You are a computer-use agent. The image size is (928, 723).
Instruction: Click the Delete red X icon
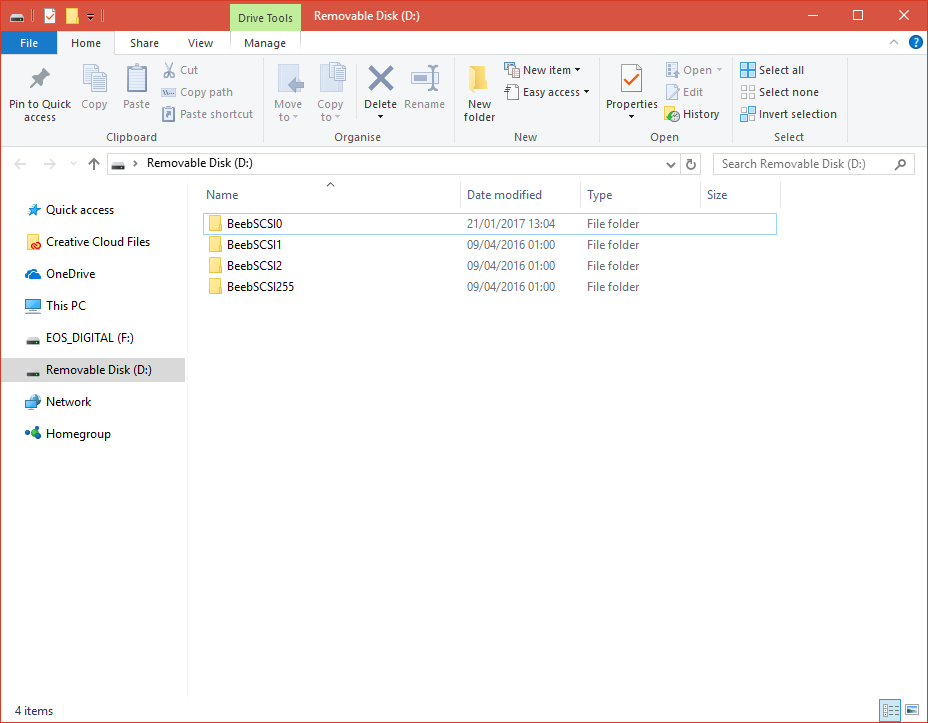(x=381, y=79)
